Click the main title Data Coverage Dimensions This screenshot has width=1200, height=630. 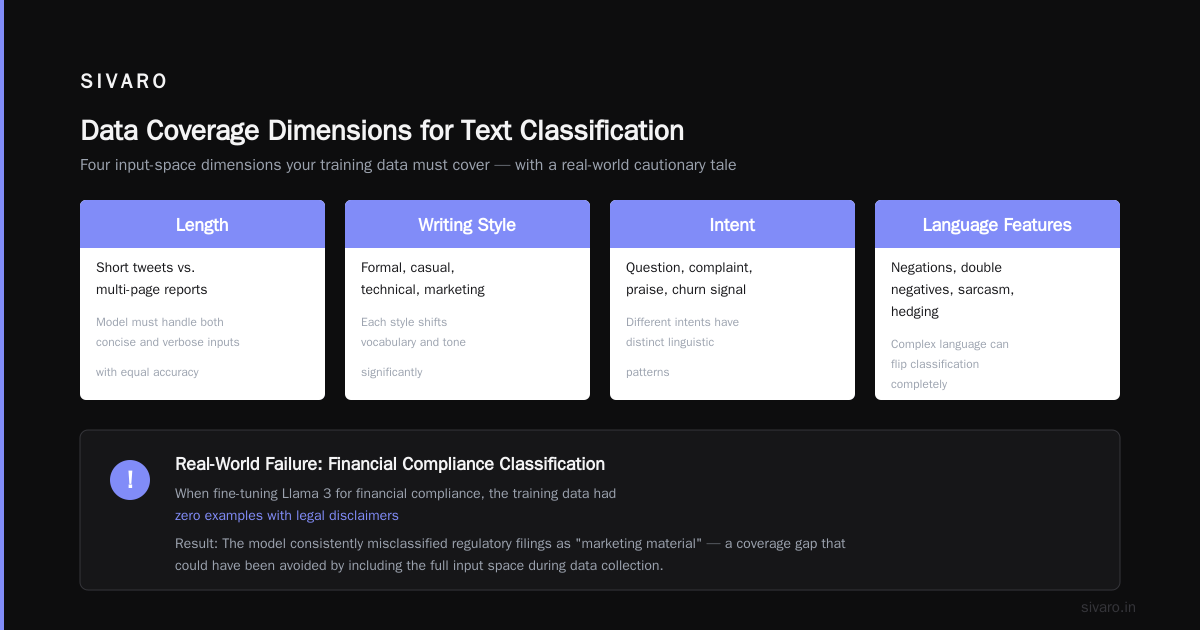(382, 131)
